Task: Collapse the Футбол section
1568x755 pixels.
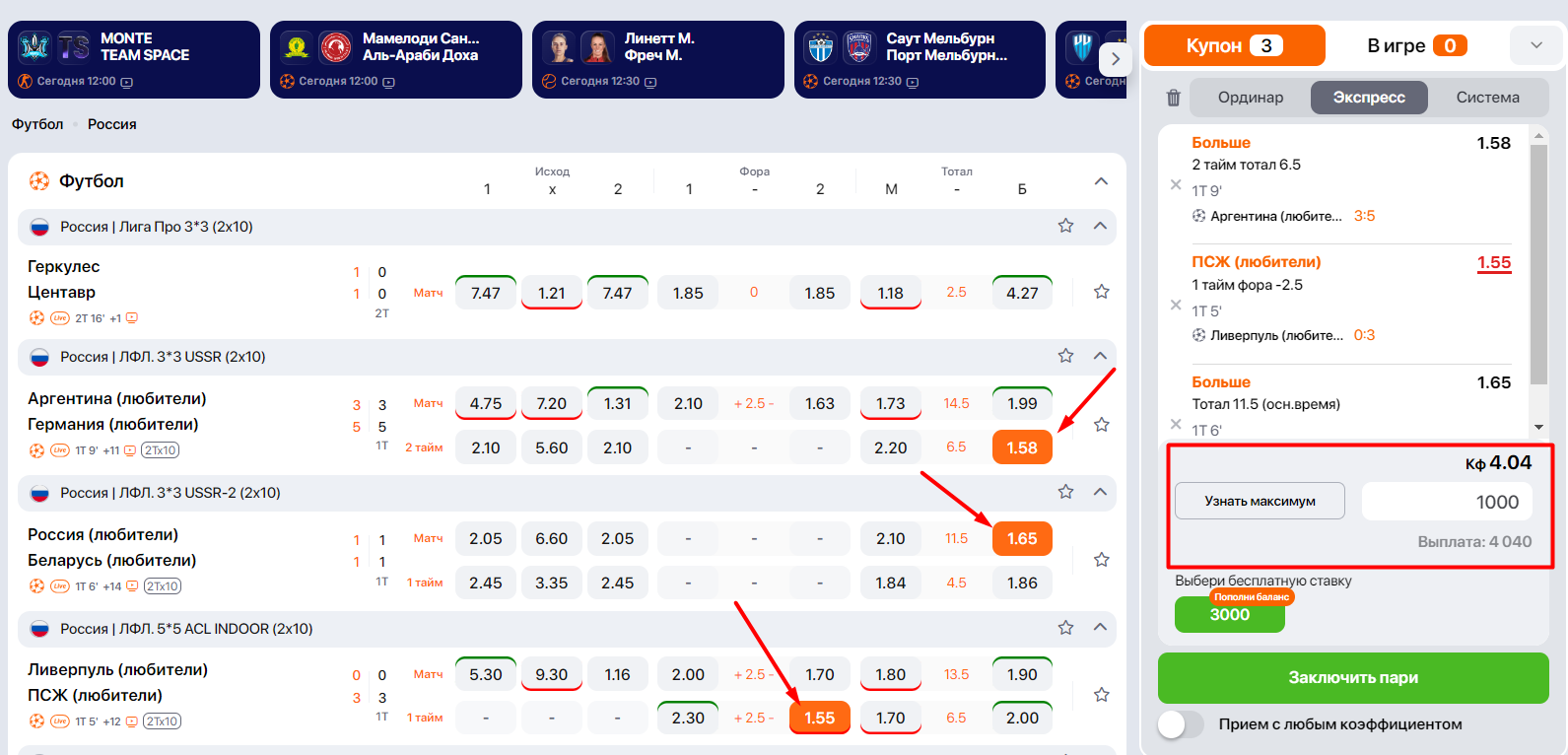Action: point(1101,181)
